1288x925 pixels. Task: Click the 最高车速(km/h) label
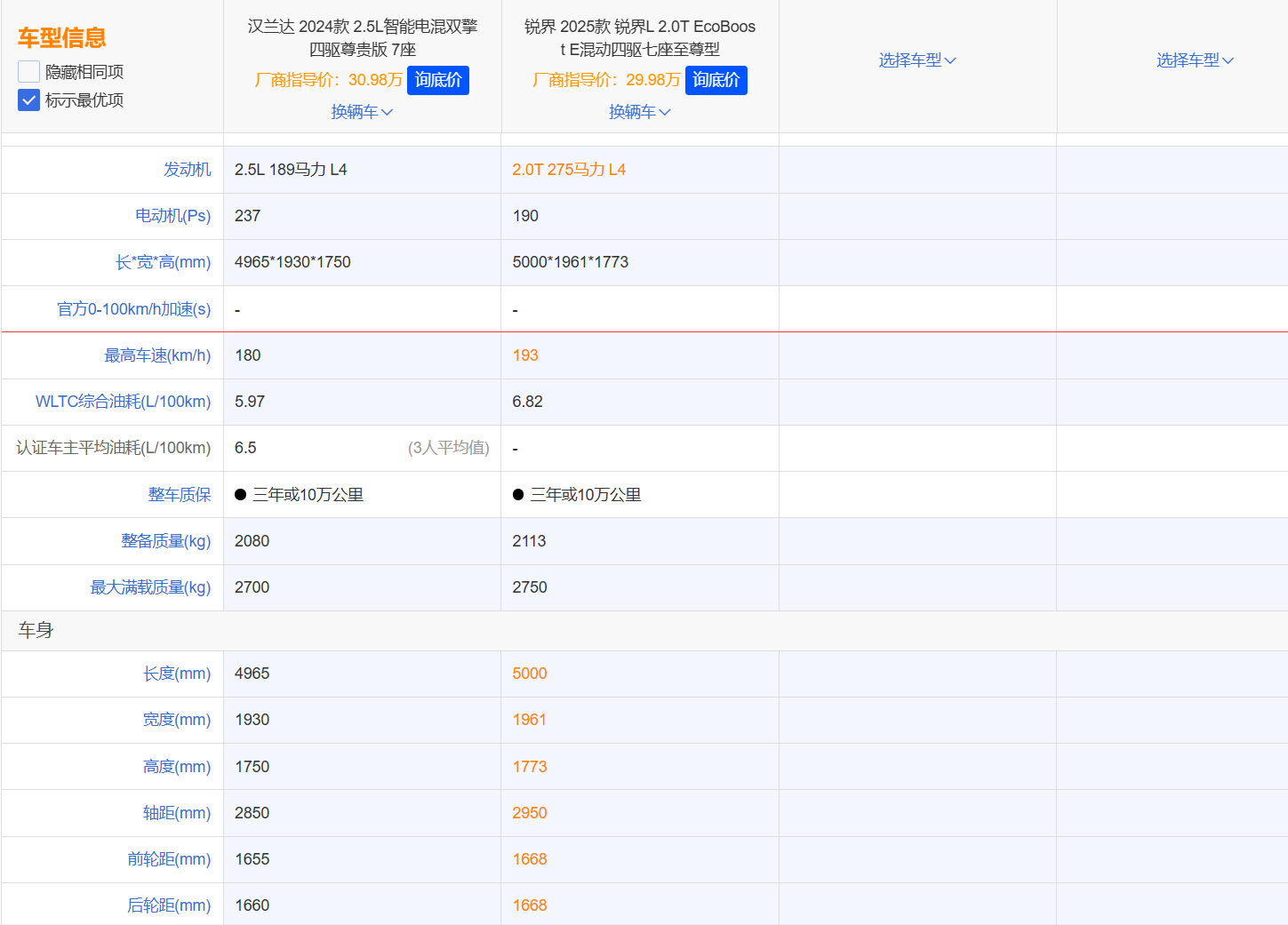158,355
